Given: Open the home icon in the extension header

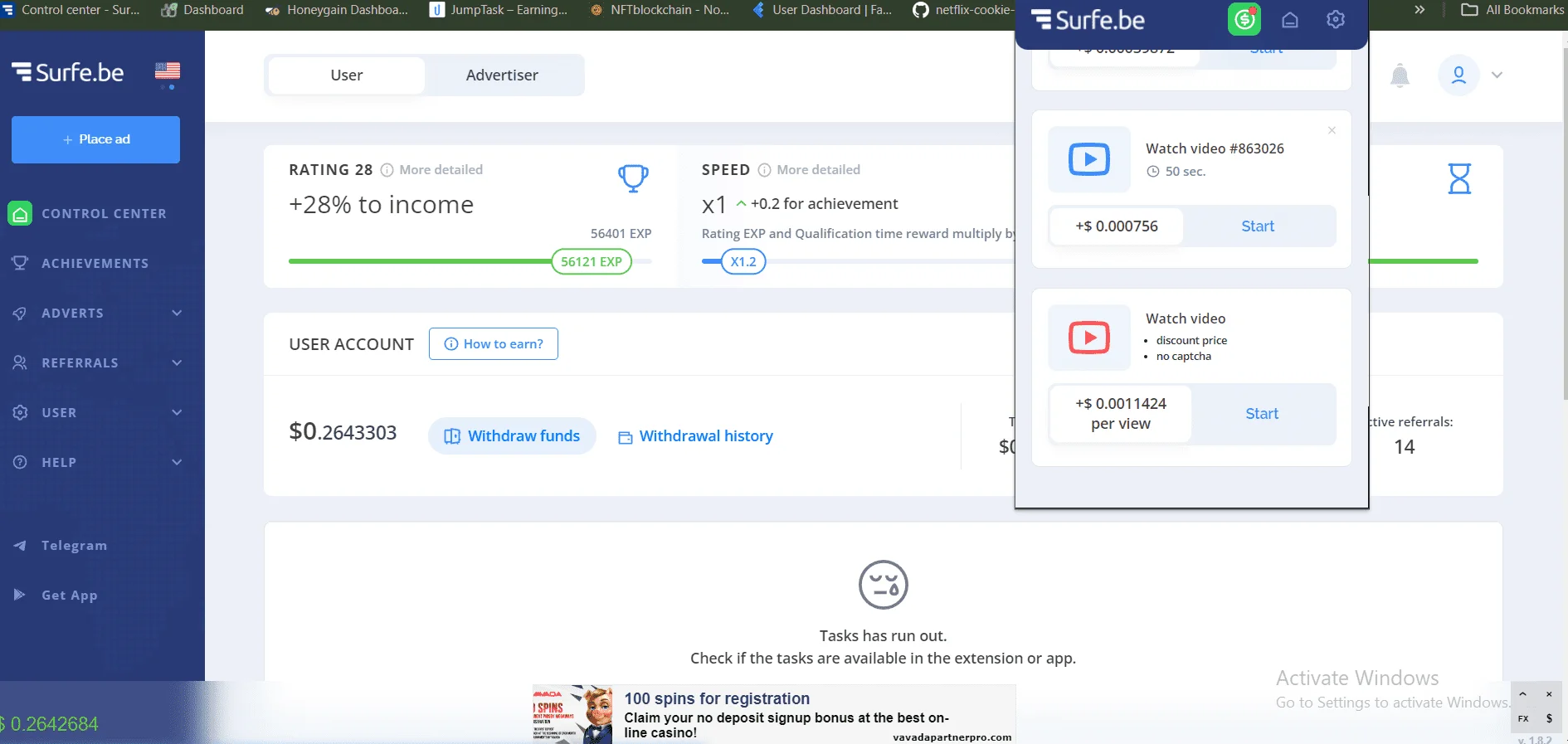Looking at the screenshot, I should click(x=1290, y=20).
